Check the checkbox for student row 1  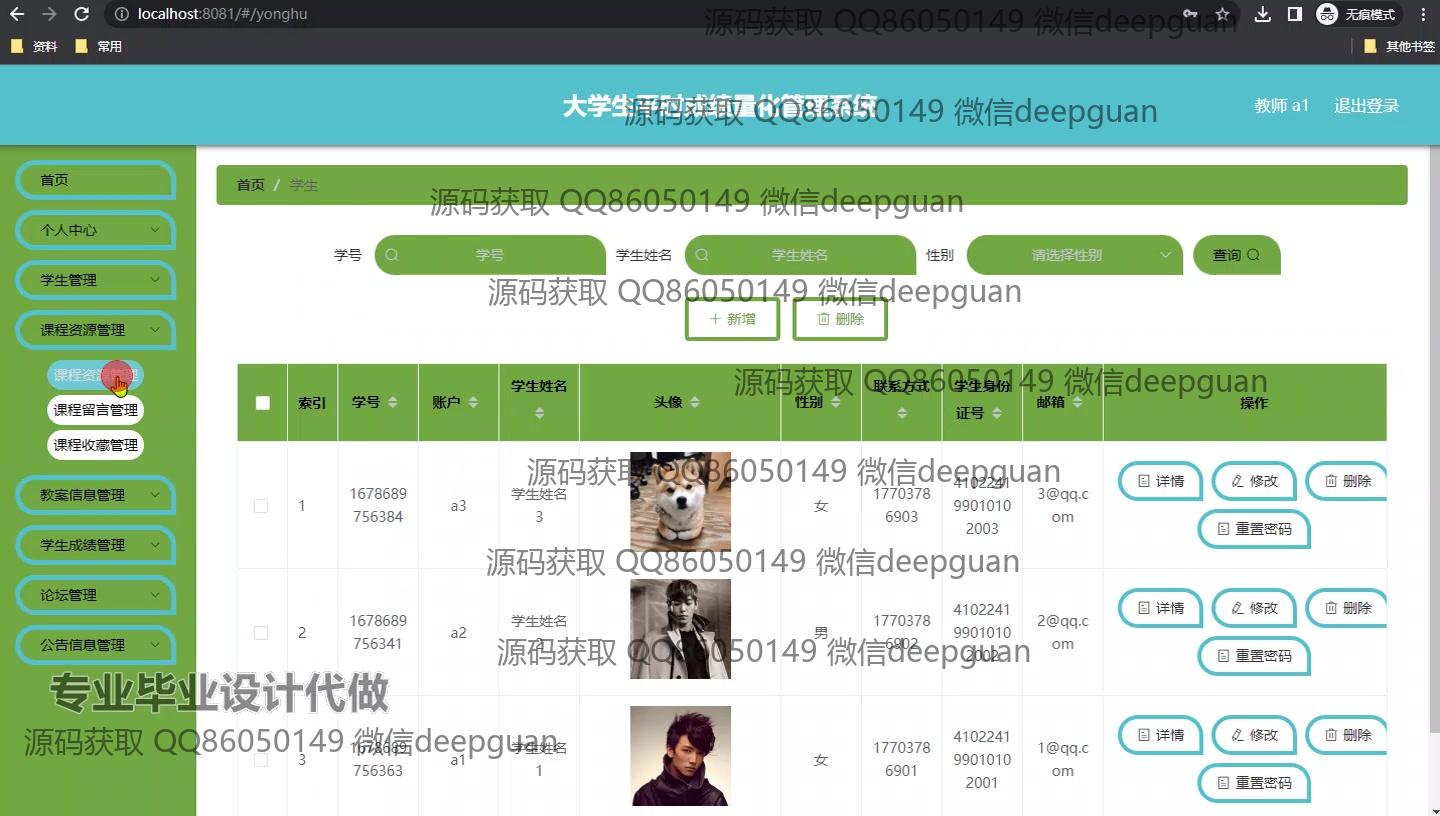click(261, 506)
